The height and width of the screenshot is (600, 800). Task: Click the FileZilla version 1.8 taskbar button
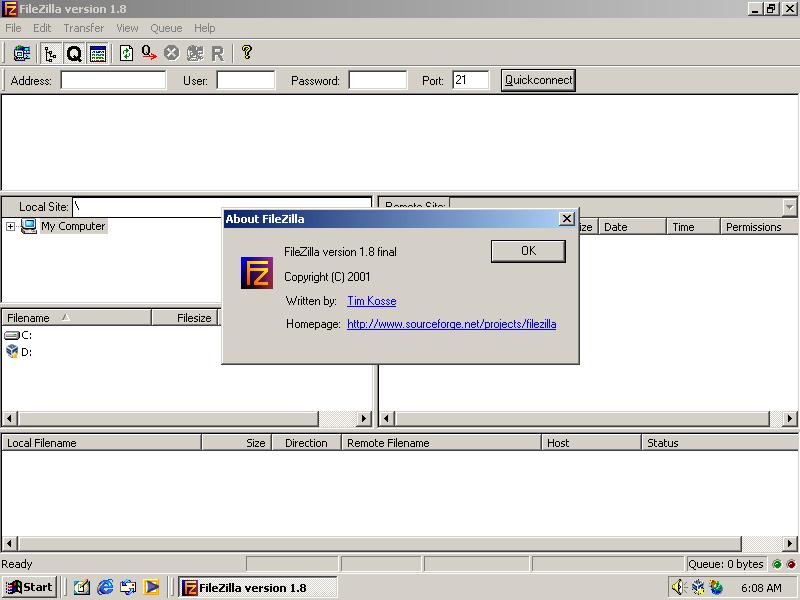pos(258,588)
